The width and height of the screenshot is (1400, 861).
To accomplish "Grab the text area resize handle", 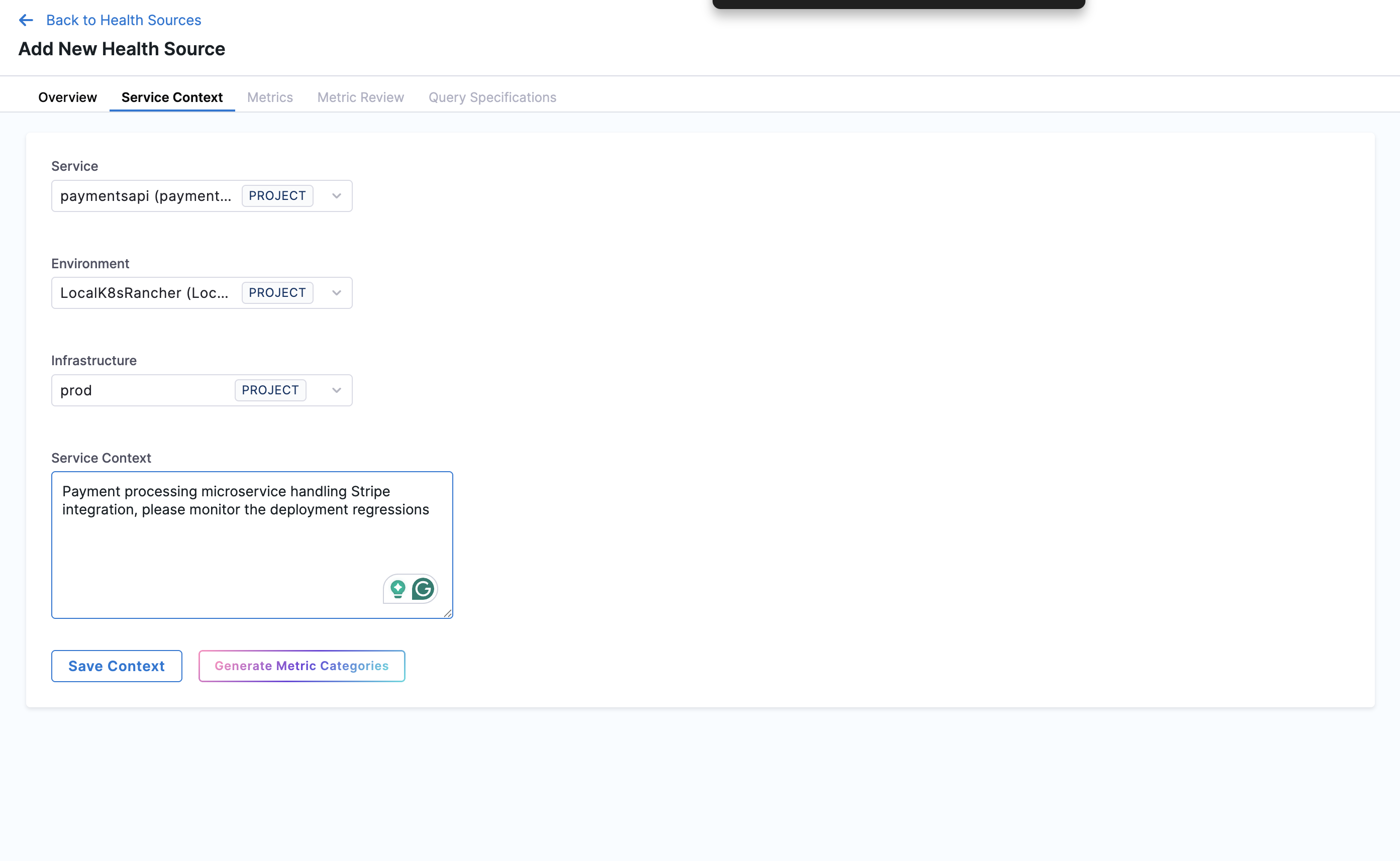I will (x=448, y=613).
